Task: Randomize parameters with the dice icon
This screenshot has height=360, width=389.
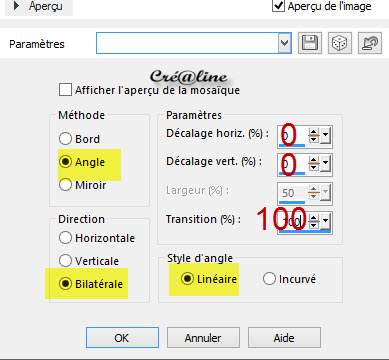Action: [340, 43]
